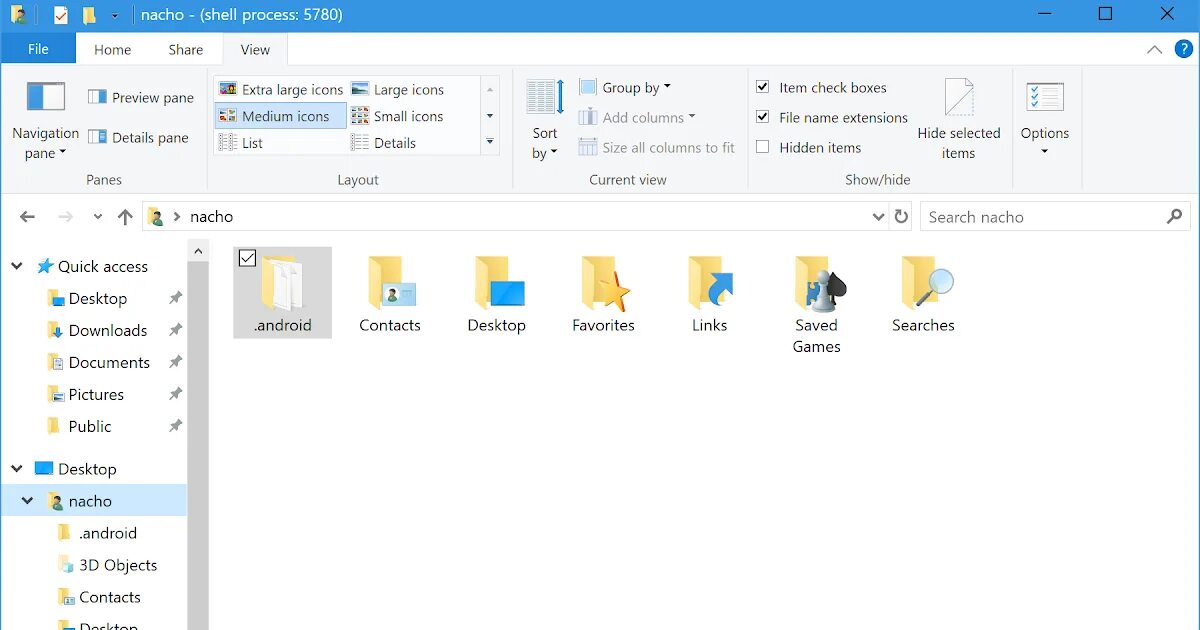Select Contacts in navigation tree
Screen dimensions: 1200x630
(110, 597)
